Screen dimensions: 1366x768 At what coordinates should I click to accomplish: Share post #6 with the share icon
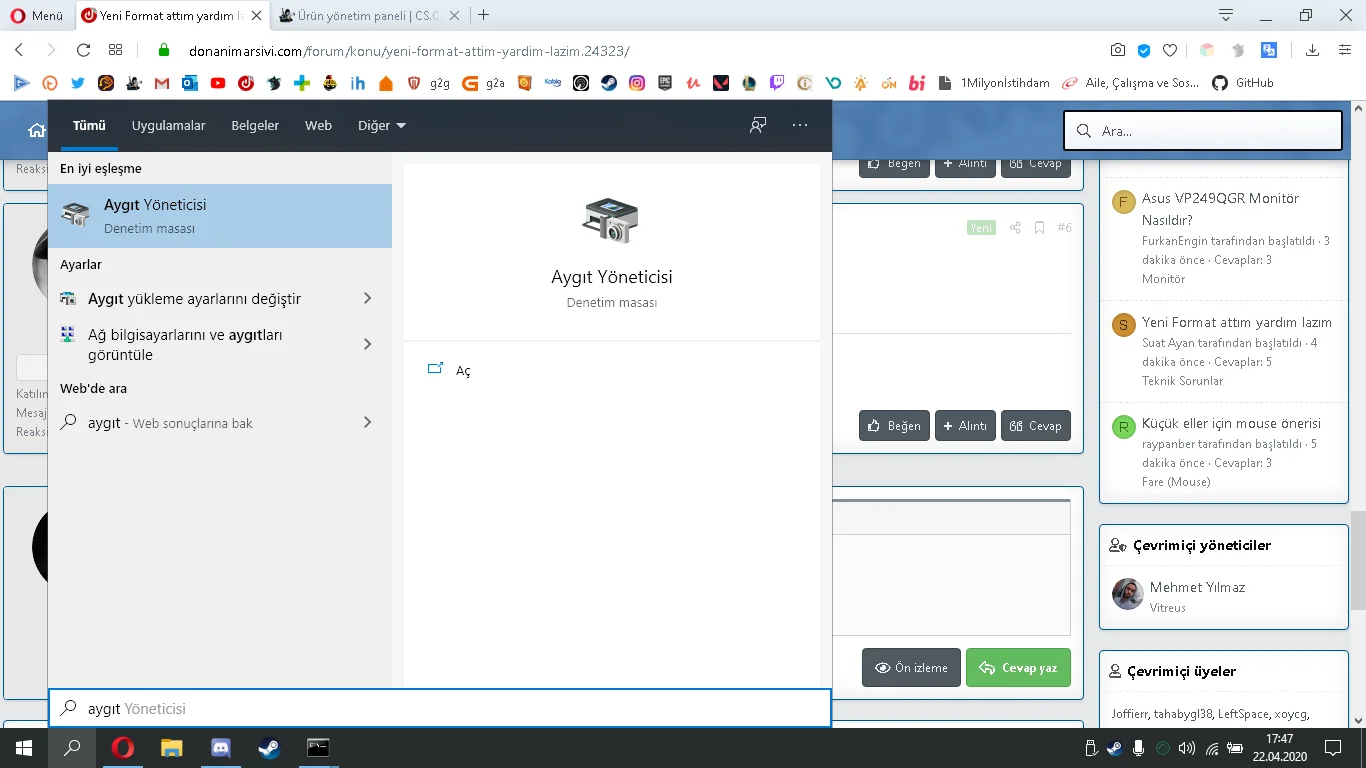click(x=1015, y=228)
